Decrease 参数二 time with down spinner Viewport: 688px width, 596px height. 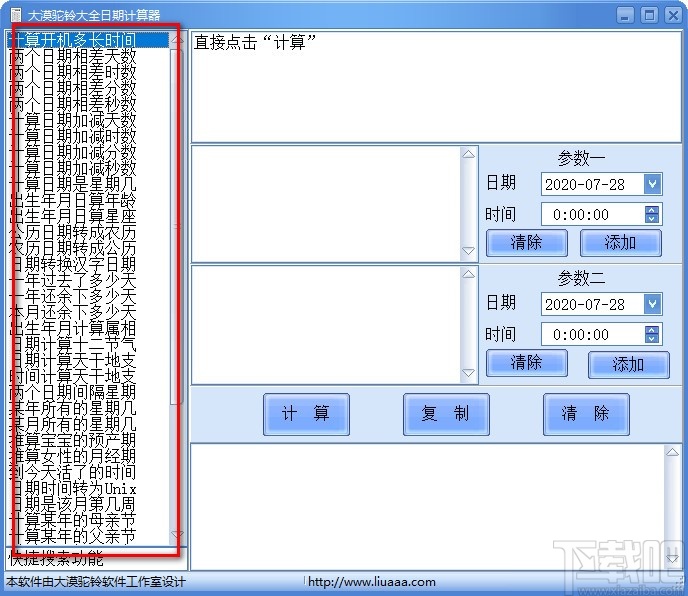coord(652,339)
